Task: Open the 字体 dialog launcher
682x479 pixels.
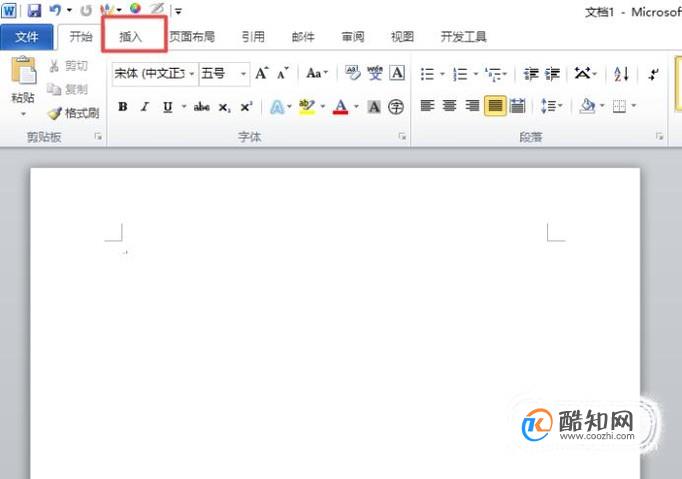Action: click(402, 137)
